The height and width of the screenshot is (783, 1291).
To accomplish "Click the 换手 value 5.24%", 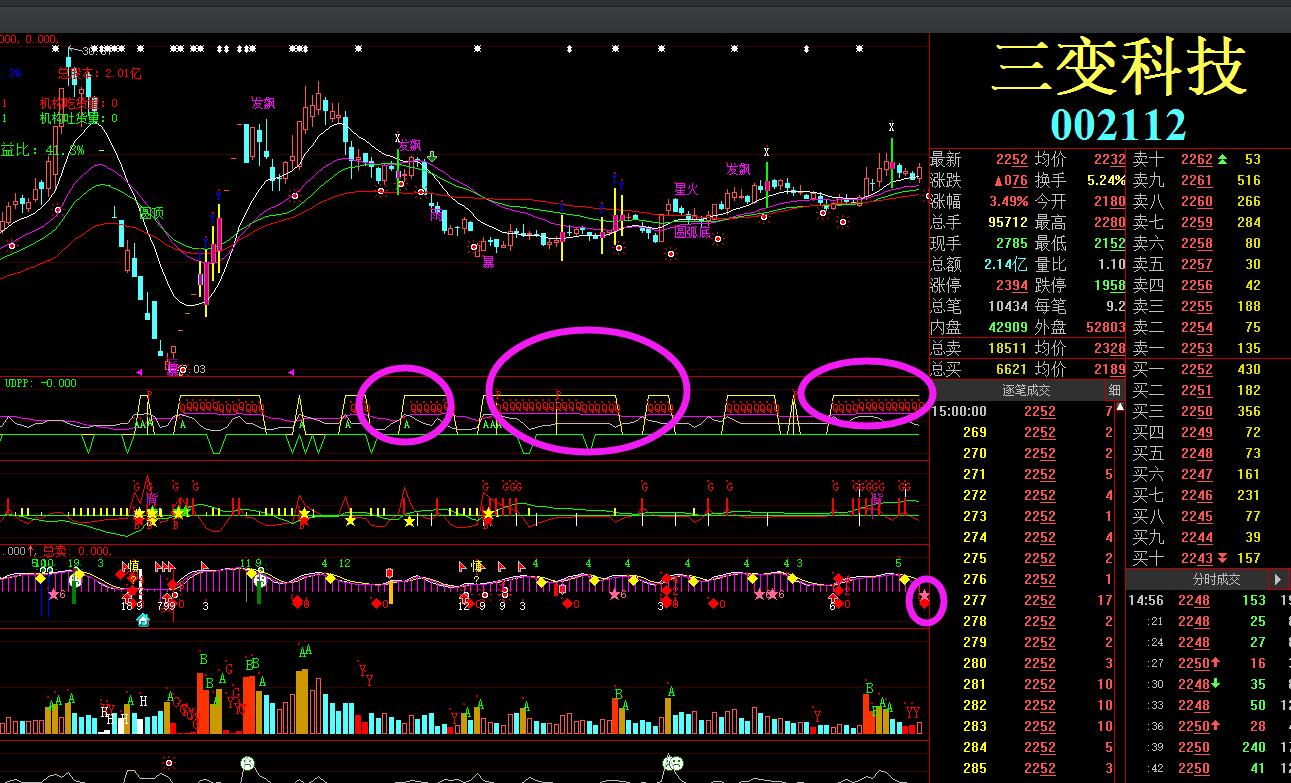I will coord(1105,180).
